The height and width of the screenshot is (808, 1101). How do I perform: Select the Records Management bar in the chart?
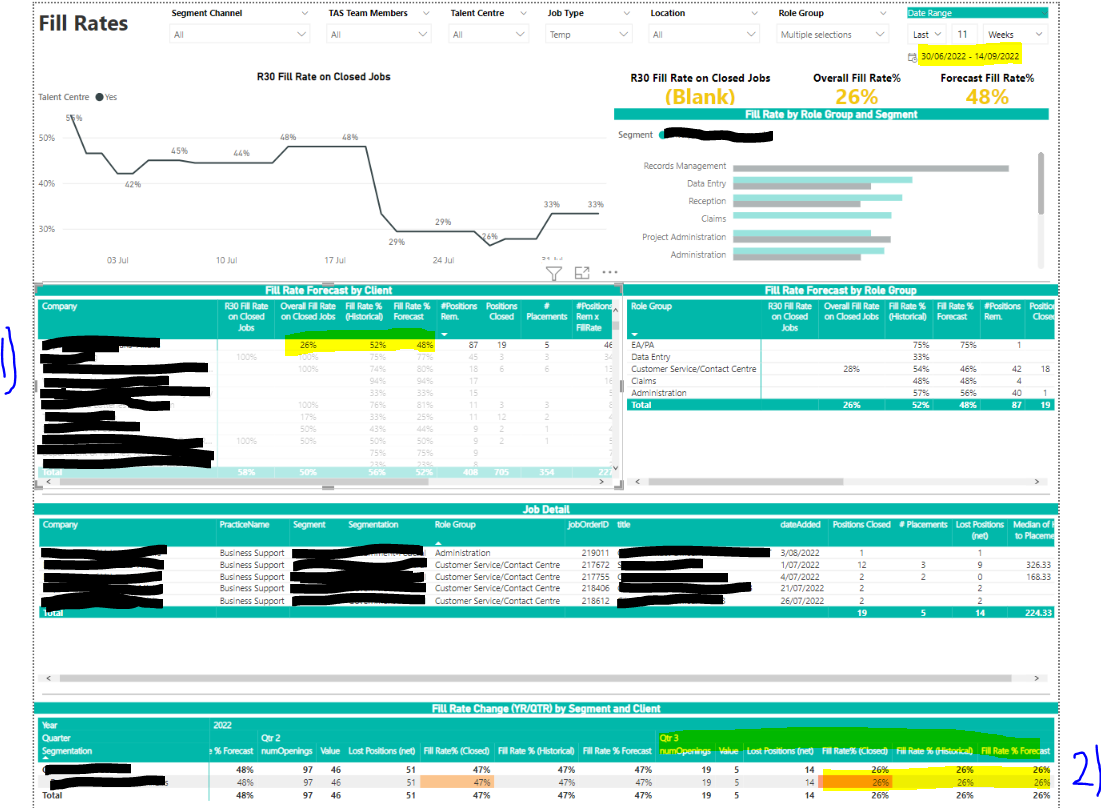871,168
